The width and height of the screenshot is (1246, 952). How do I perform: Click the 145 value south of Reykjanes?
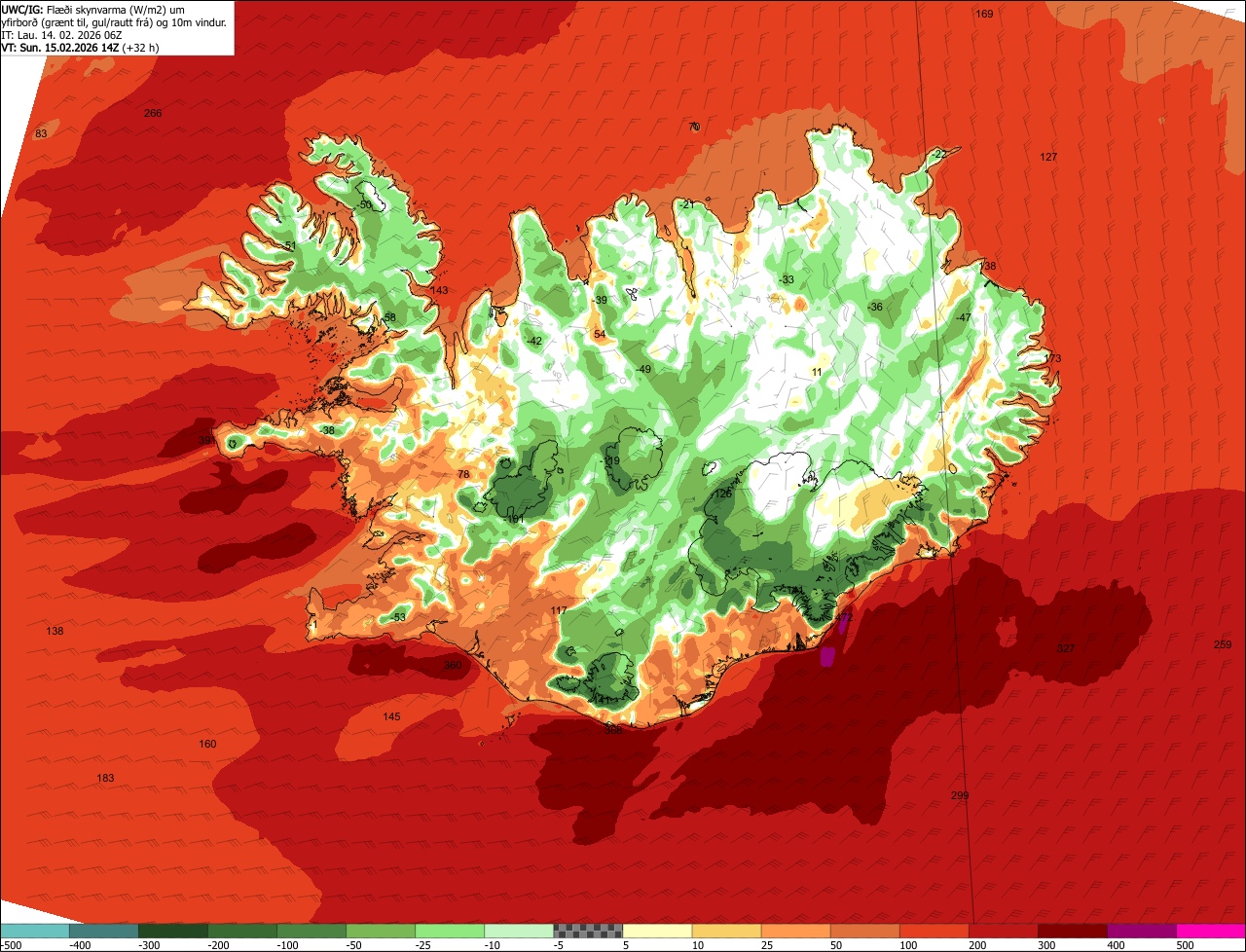coord(391,716)
